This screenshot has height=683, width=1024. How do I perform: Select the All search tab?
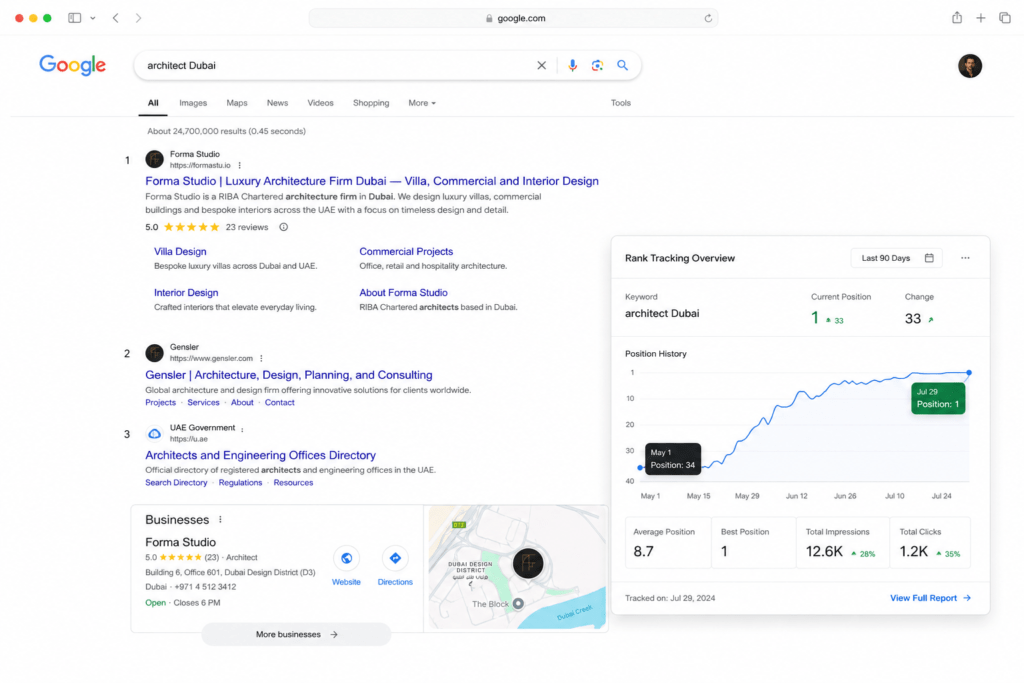tap(153, 103)
